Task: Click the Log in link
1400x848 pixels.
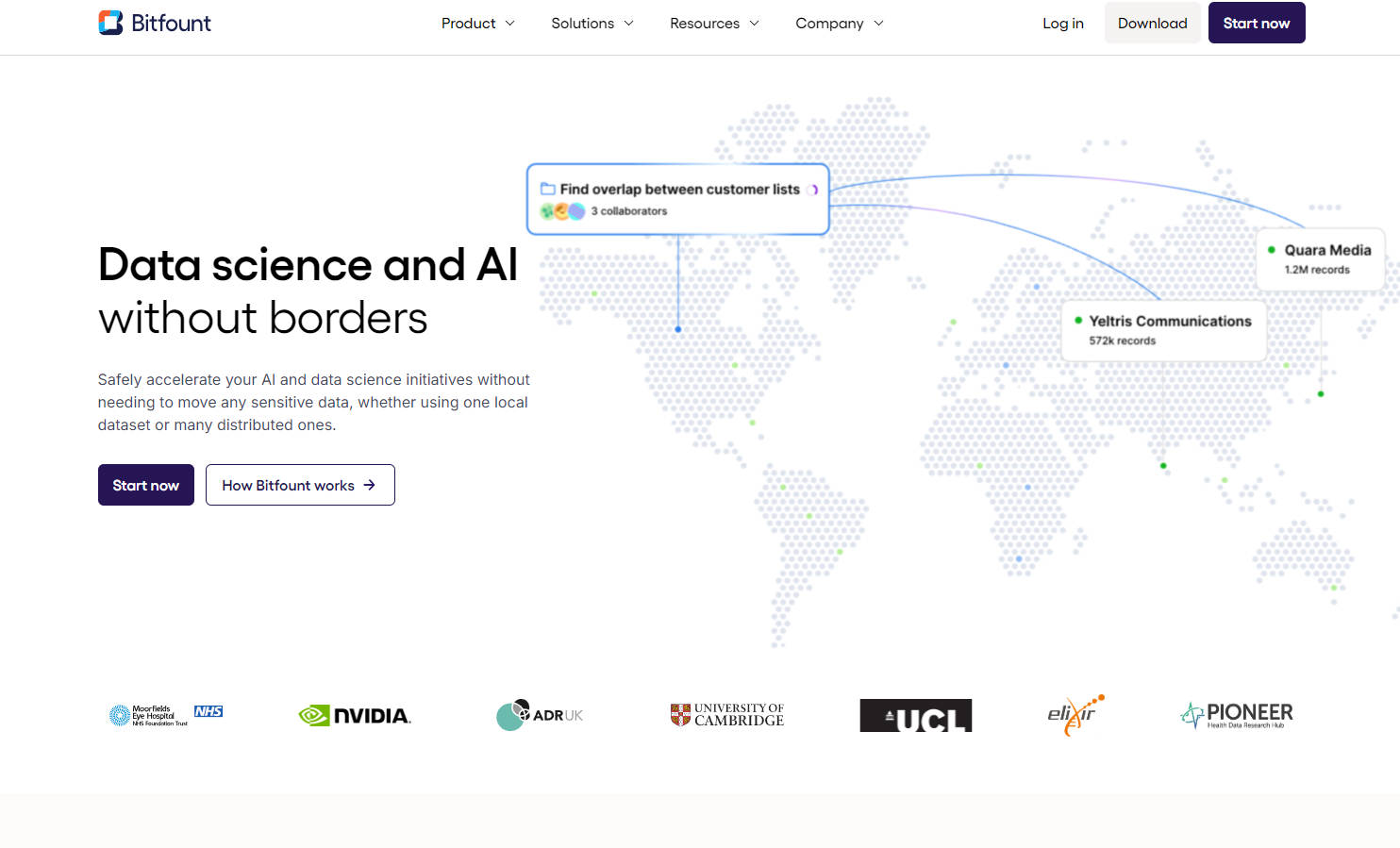Action: [x=1062, y=23]
